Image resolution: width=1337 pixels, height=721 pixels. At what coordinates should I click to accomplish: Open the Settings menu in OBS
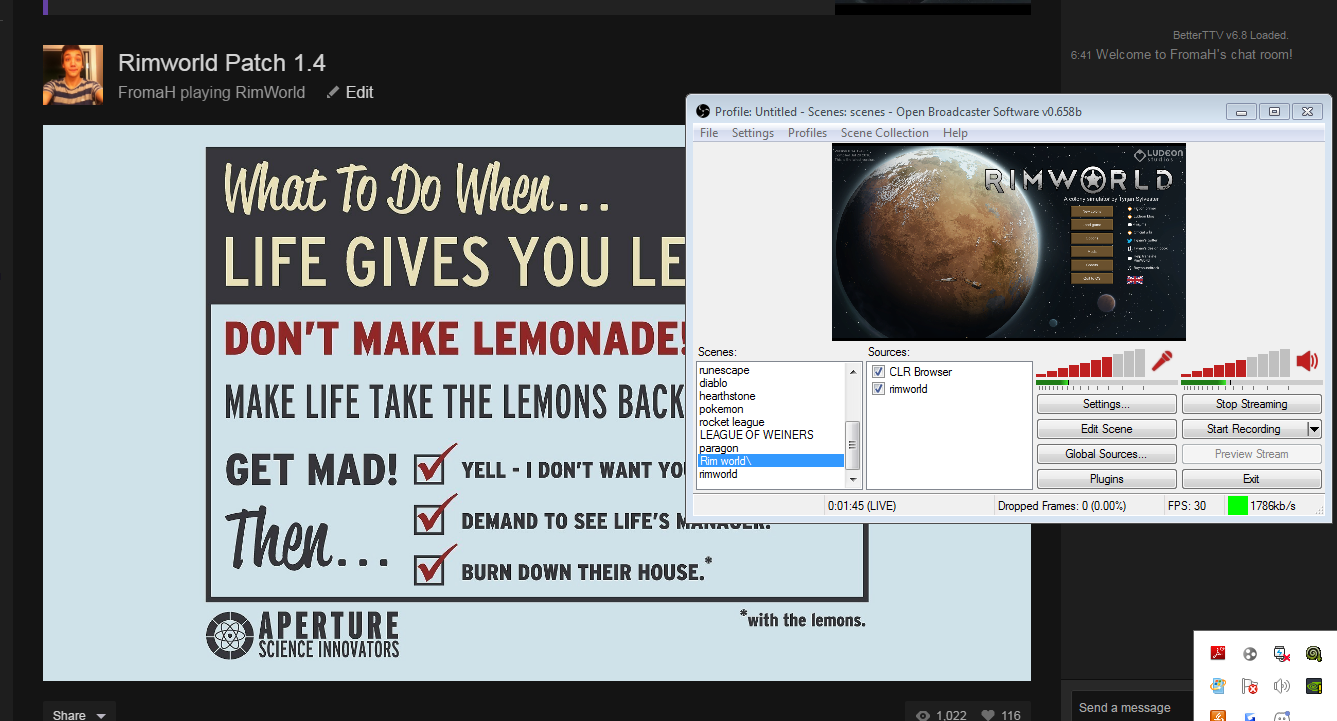tap(753, 133)
